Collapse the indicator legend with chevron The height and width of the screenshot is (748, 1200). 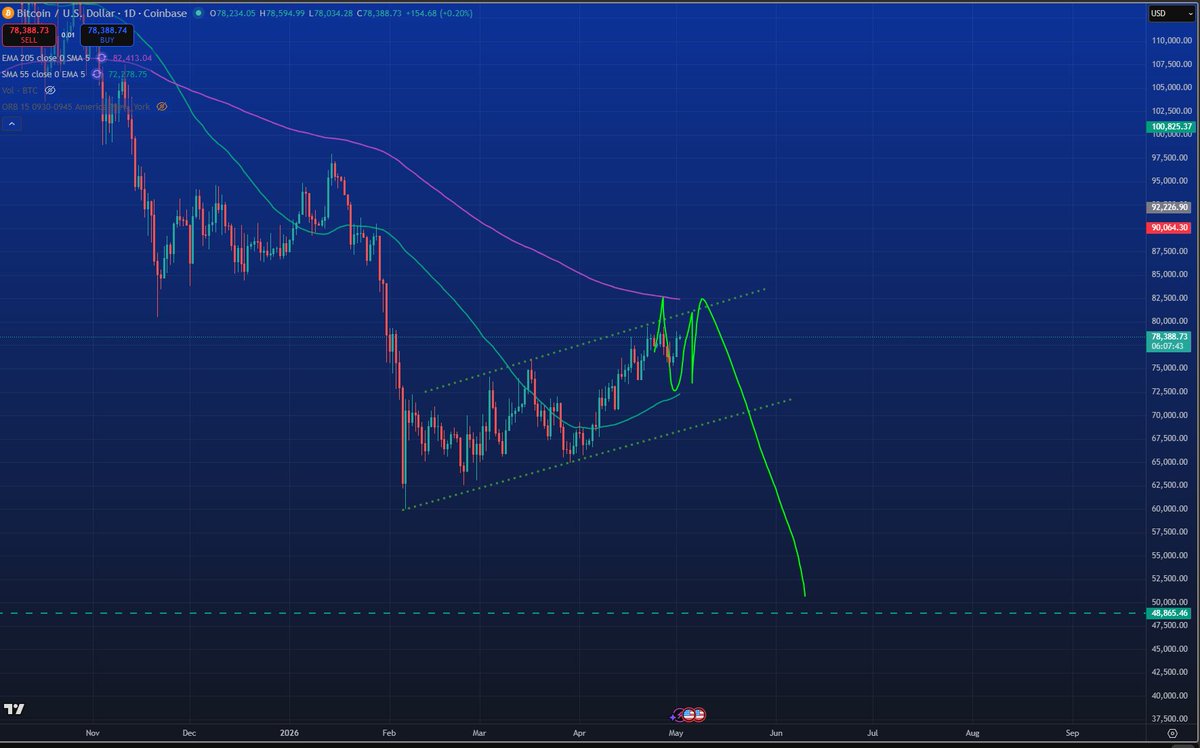pyautogui.click(x=12, y=124)
